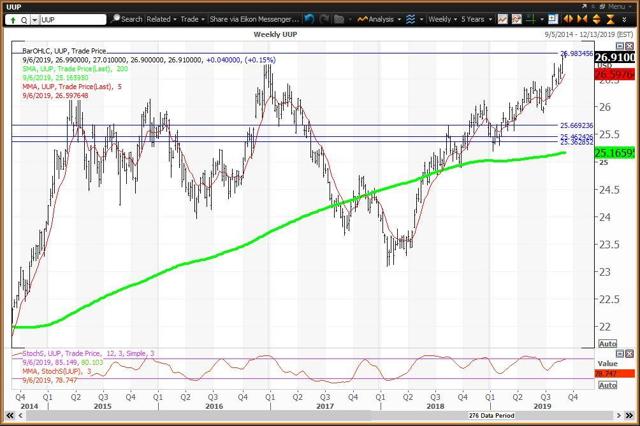
Task: Close the stochastic indicator panel
Action: pyautogui.click(x=629, y=354)
